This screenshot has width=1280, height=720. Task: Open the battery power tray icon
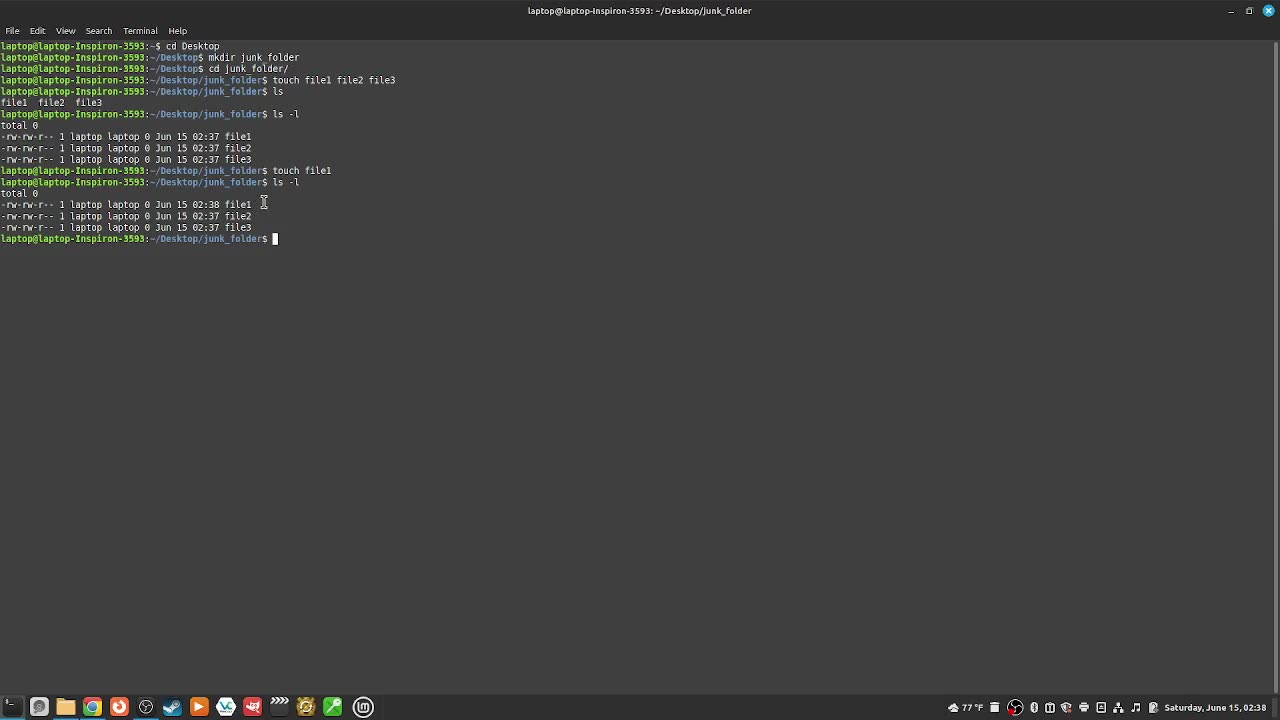[x=1153, y=708]
